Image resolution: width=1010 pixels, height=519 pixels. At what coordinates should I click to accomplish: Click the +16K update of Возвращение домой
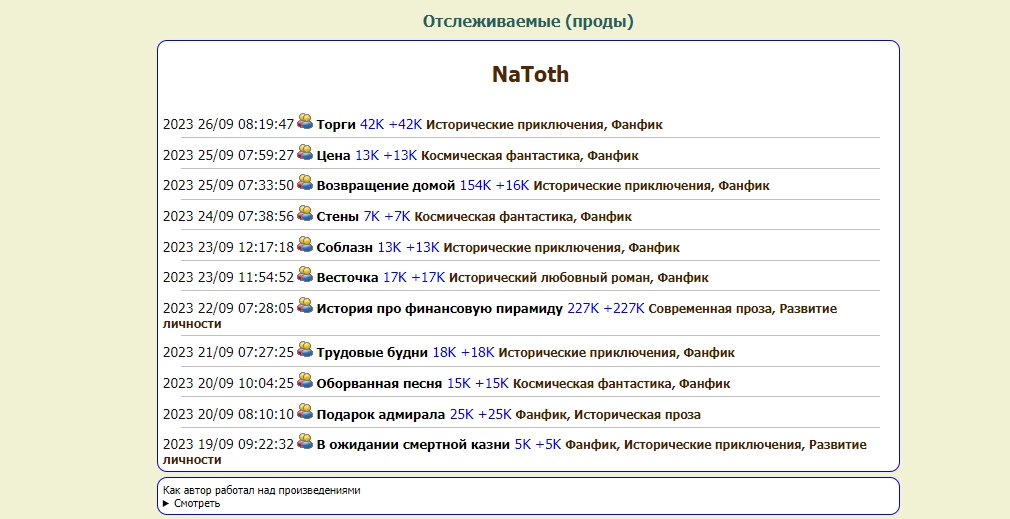[512, 185]
